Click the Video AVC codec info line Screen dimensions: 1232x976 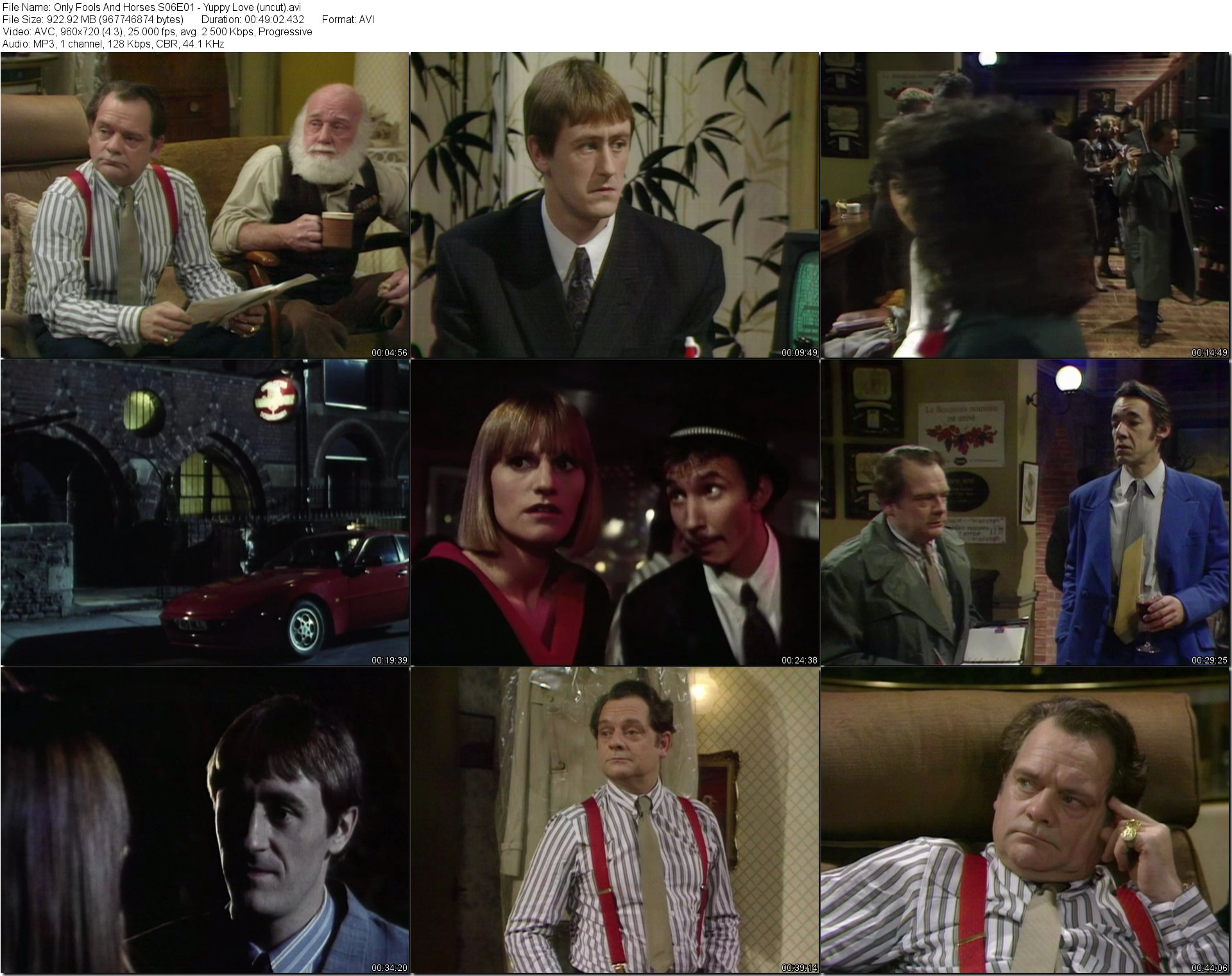[157, 31]
